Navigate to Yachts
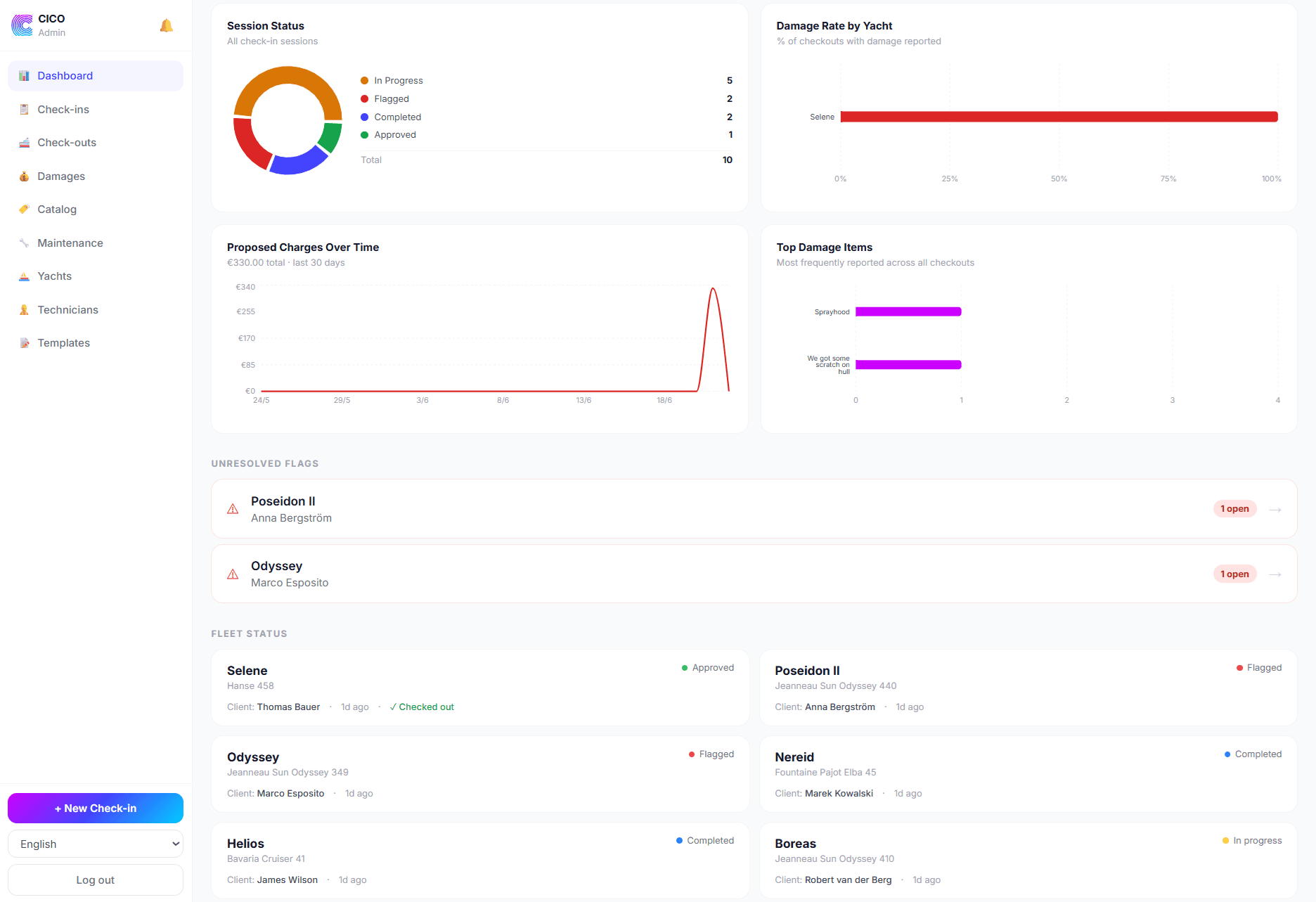The image size is (1316, 902). point(96,276)
